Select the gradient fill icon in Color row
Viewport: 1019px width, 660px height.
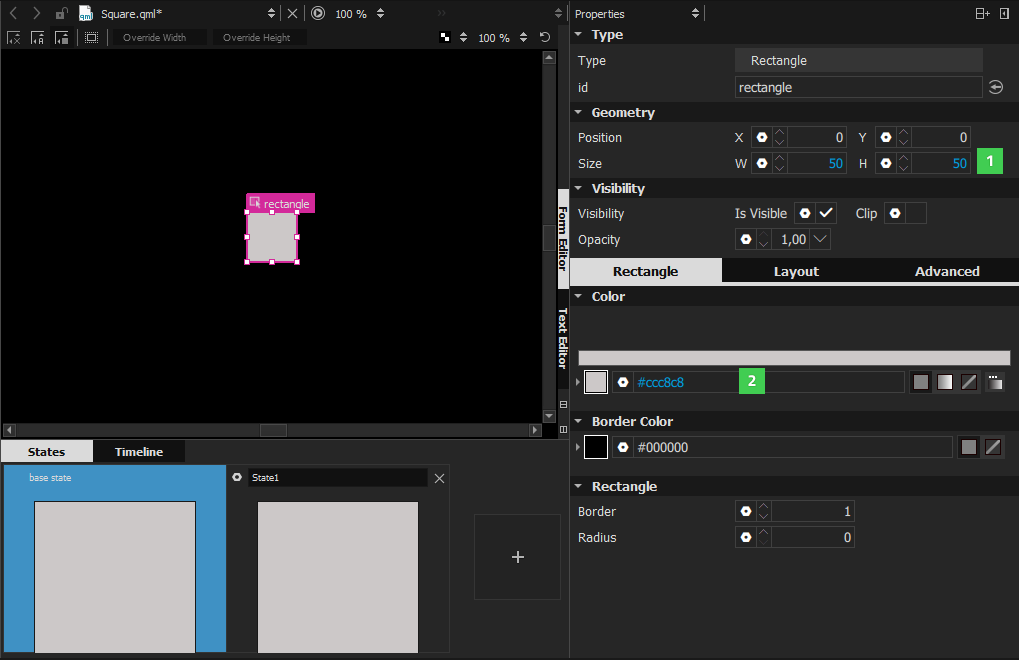click(x=945, y=382)
